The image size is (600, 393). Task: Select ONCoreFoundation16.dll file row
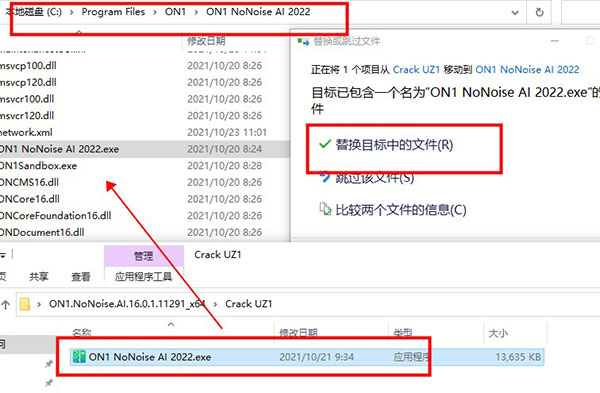pos(145,216)
